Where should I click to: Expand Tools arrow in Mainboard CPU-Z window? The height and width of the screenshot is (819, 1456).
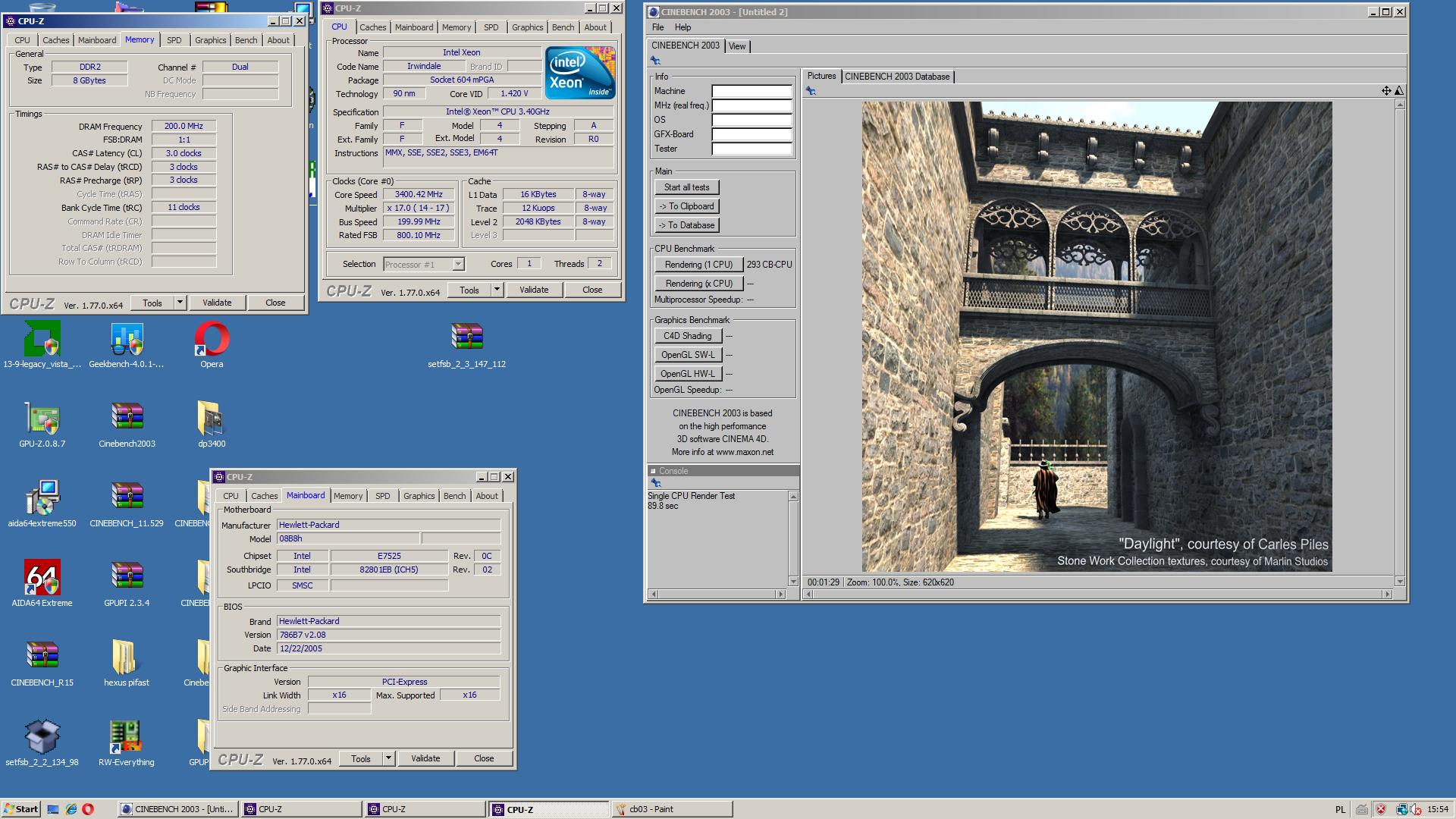coord(388,758)
